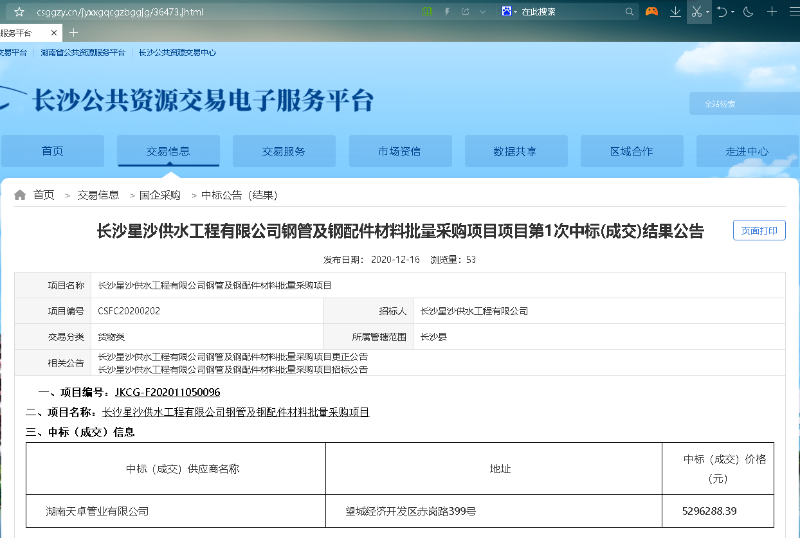Open the 湖南省公共资源服务平台 link
The image size is (800, 538).
(83, 52)
